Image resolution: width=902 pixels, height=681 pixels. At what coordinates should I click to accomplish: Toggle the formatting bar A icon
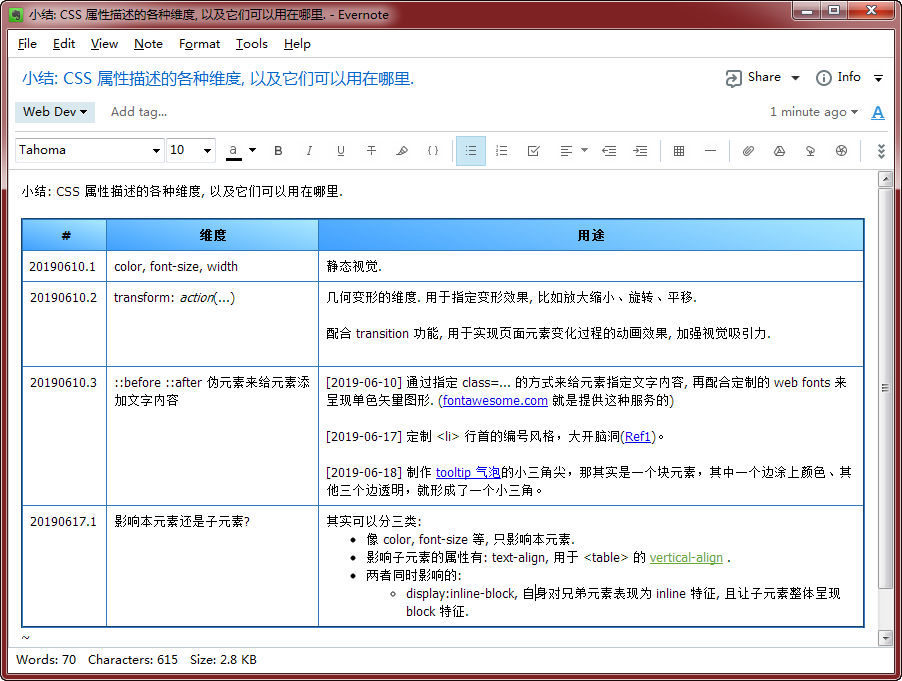pos(878,112)
